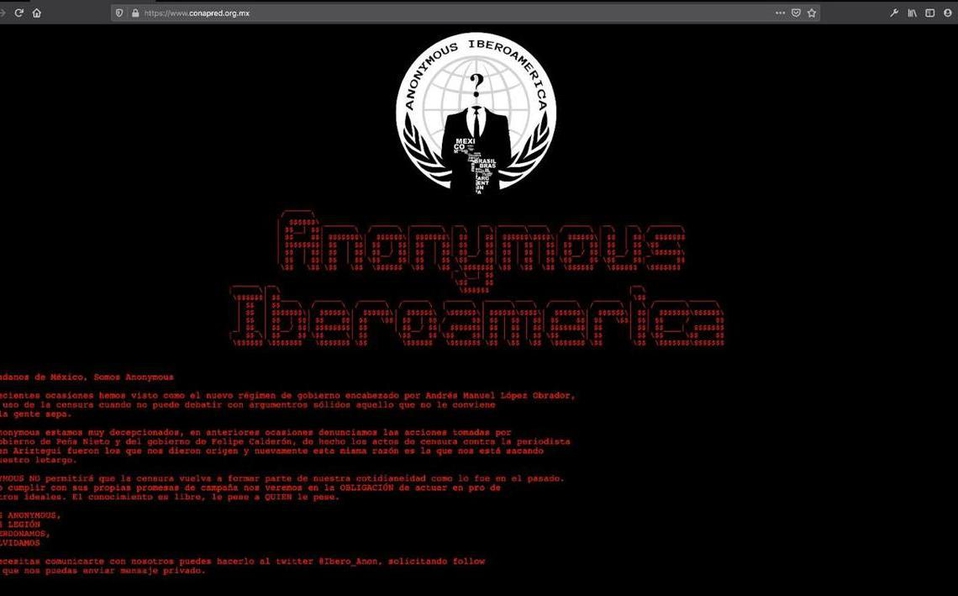958x596 pixels.
Task: Open the Library menu icon
Action: (912, 13)
